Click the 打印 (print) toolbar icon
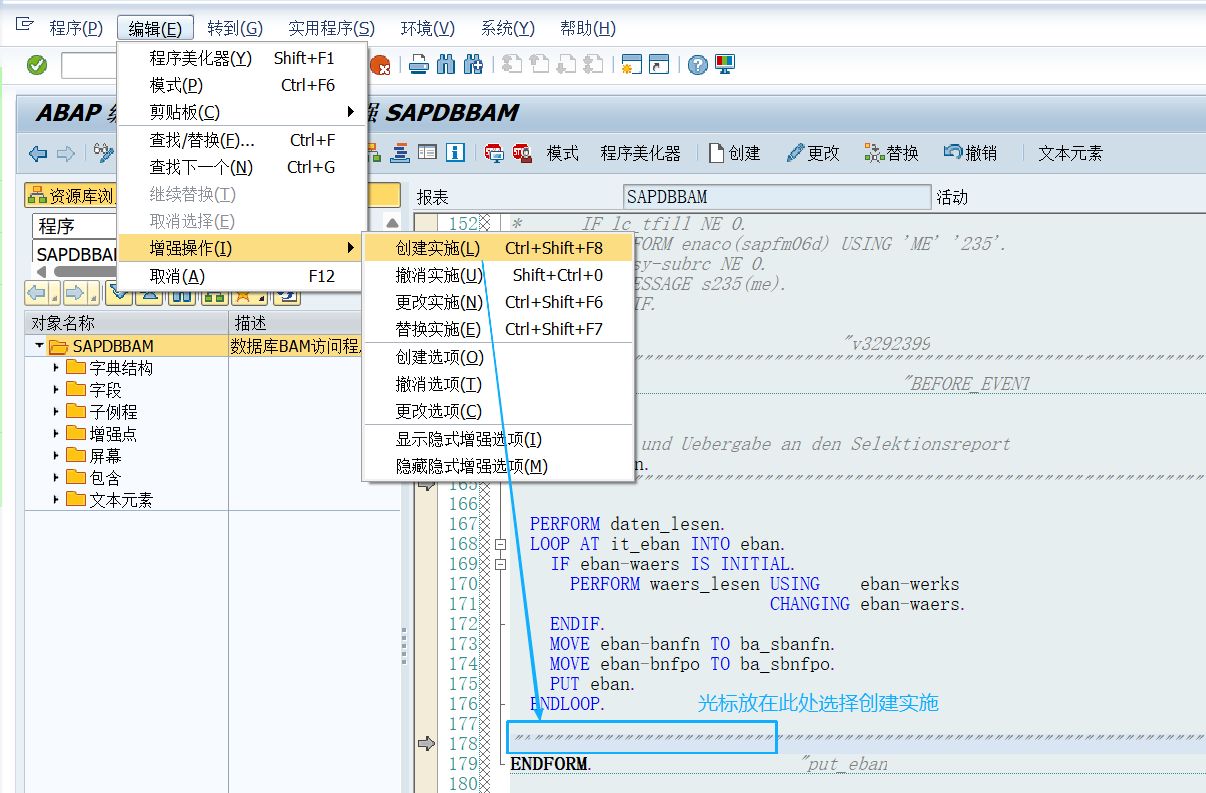The image size is (1206, 793). (421, 64)
